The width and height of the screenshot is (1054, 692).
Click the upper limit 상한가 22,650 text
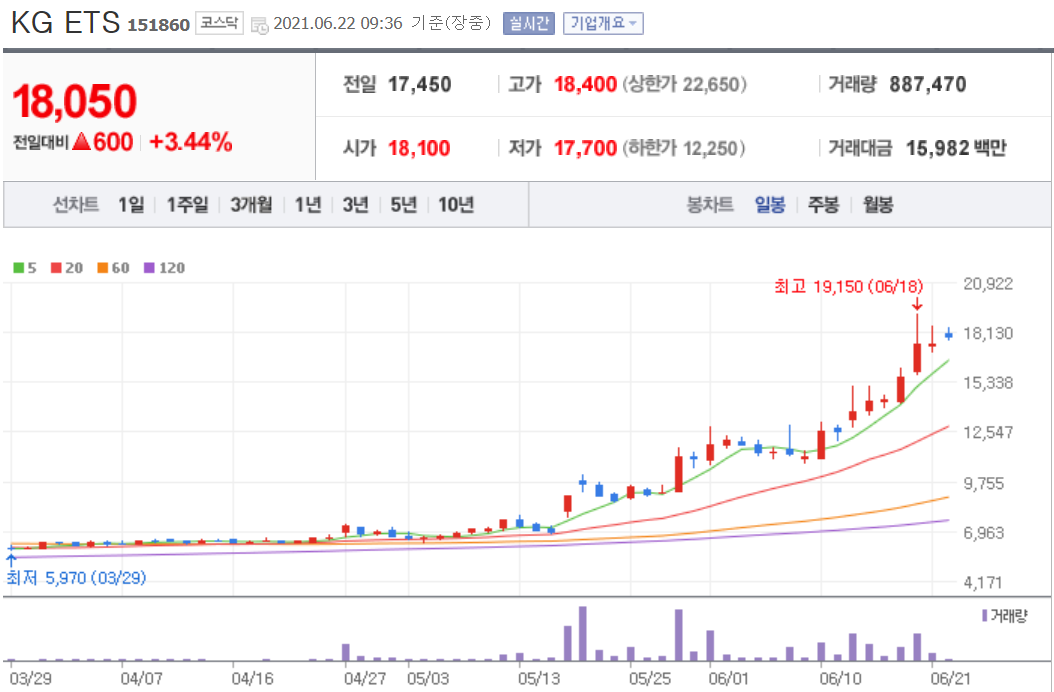click(684, 84)
